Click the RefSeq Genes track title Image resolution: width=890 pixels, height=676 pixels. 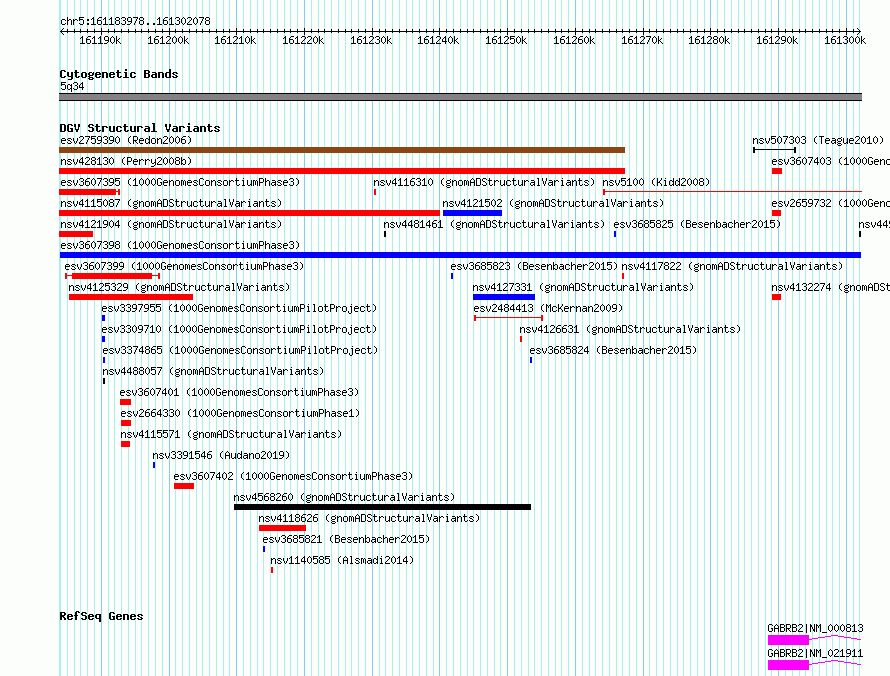click(102, 616)
